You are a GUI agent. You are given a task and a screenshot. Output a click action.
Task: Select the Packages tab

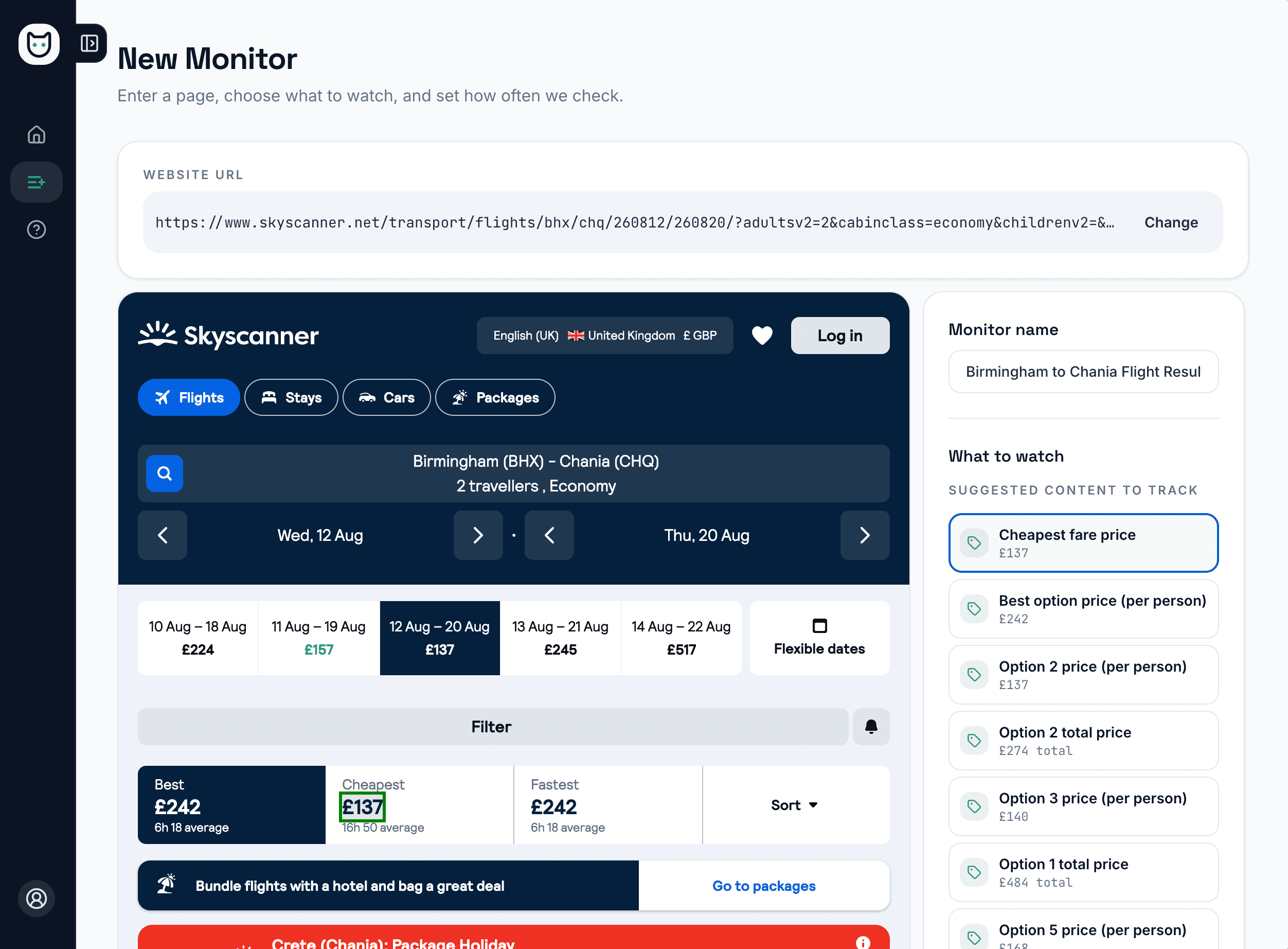pyautogui.click(x=495, y=397)
